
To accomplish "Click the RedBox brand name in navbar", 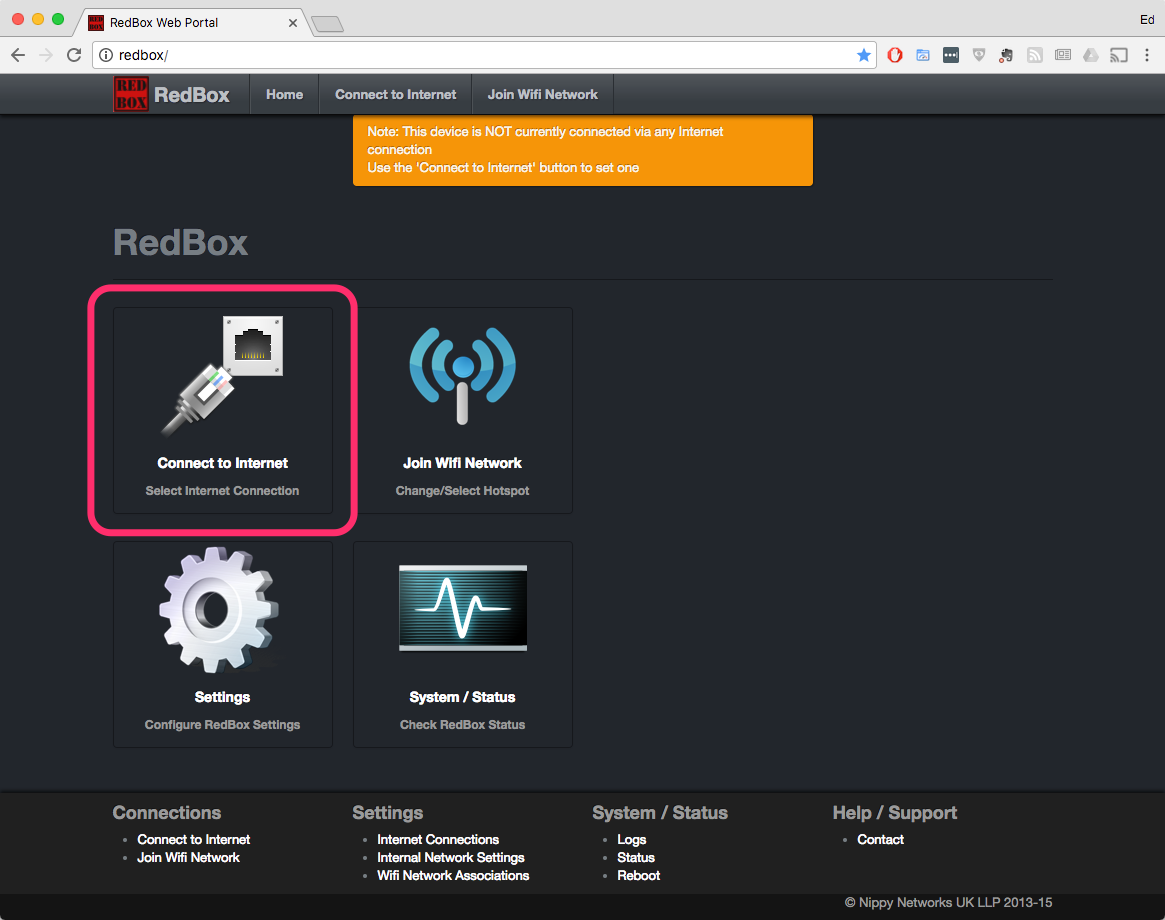I will [x=192, y=94].
